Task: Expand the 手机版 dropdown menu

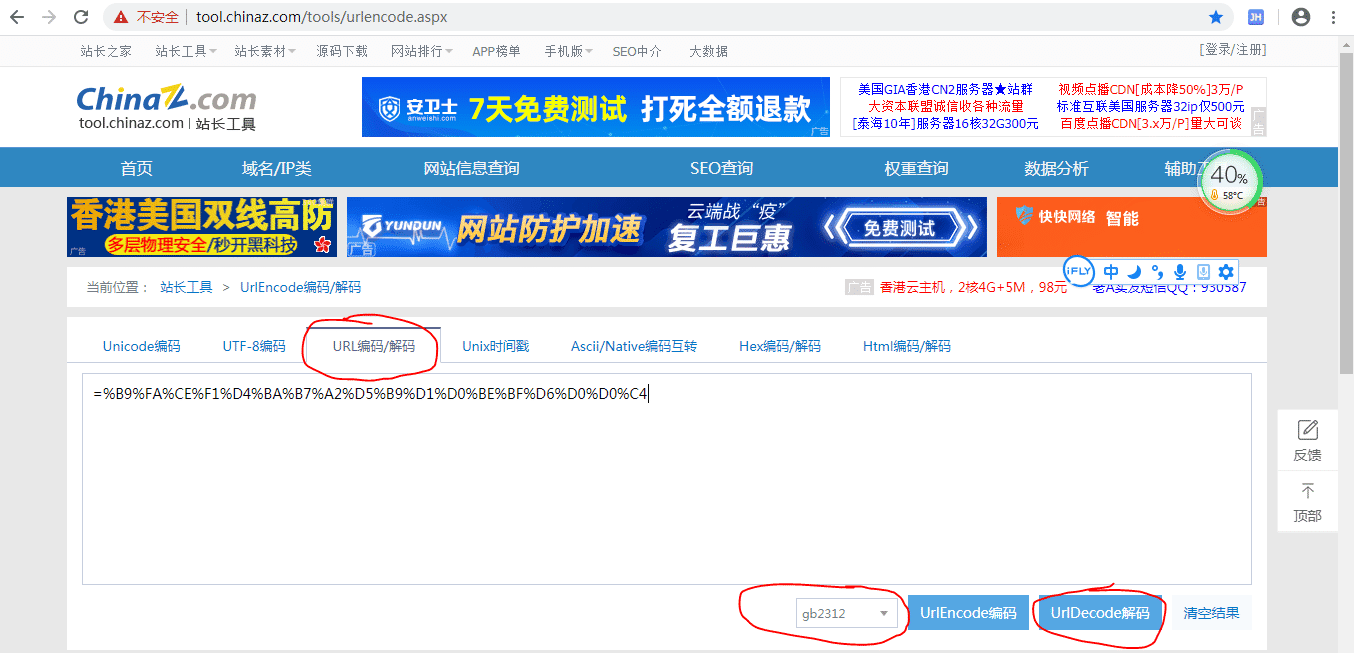Action: [x=567, y=51]
